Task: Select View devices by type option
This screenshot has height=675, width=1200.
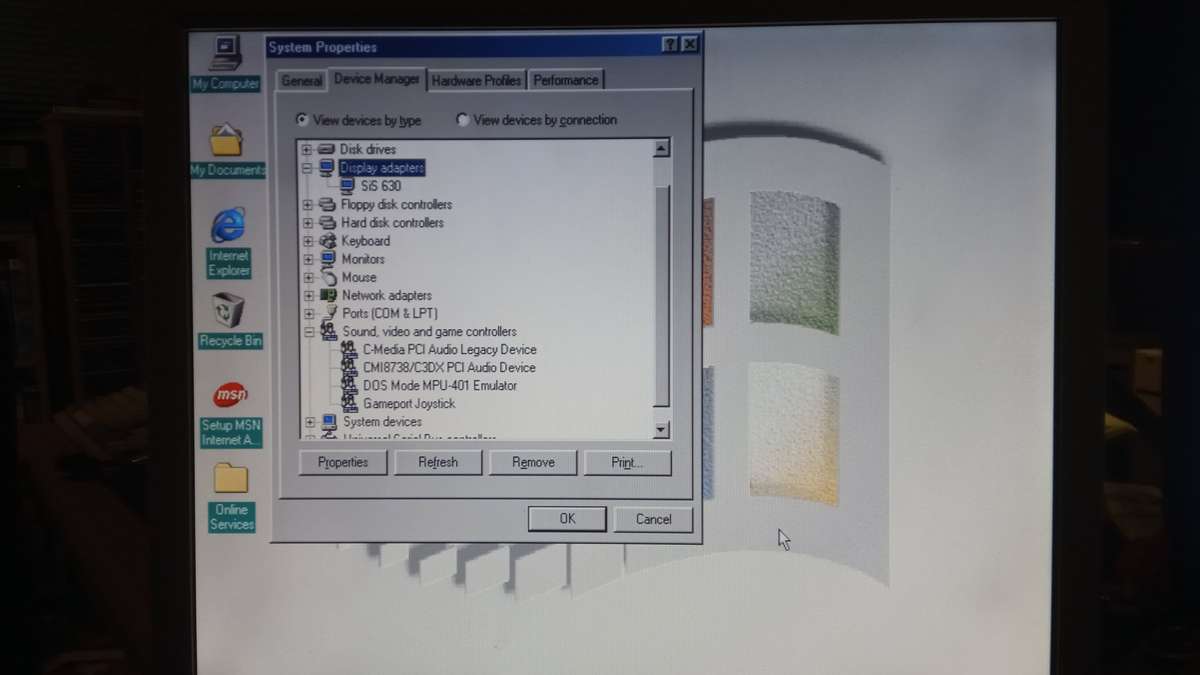Action: click(302, 120)
